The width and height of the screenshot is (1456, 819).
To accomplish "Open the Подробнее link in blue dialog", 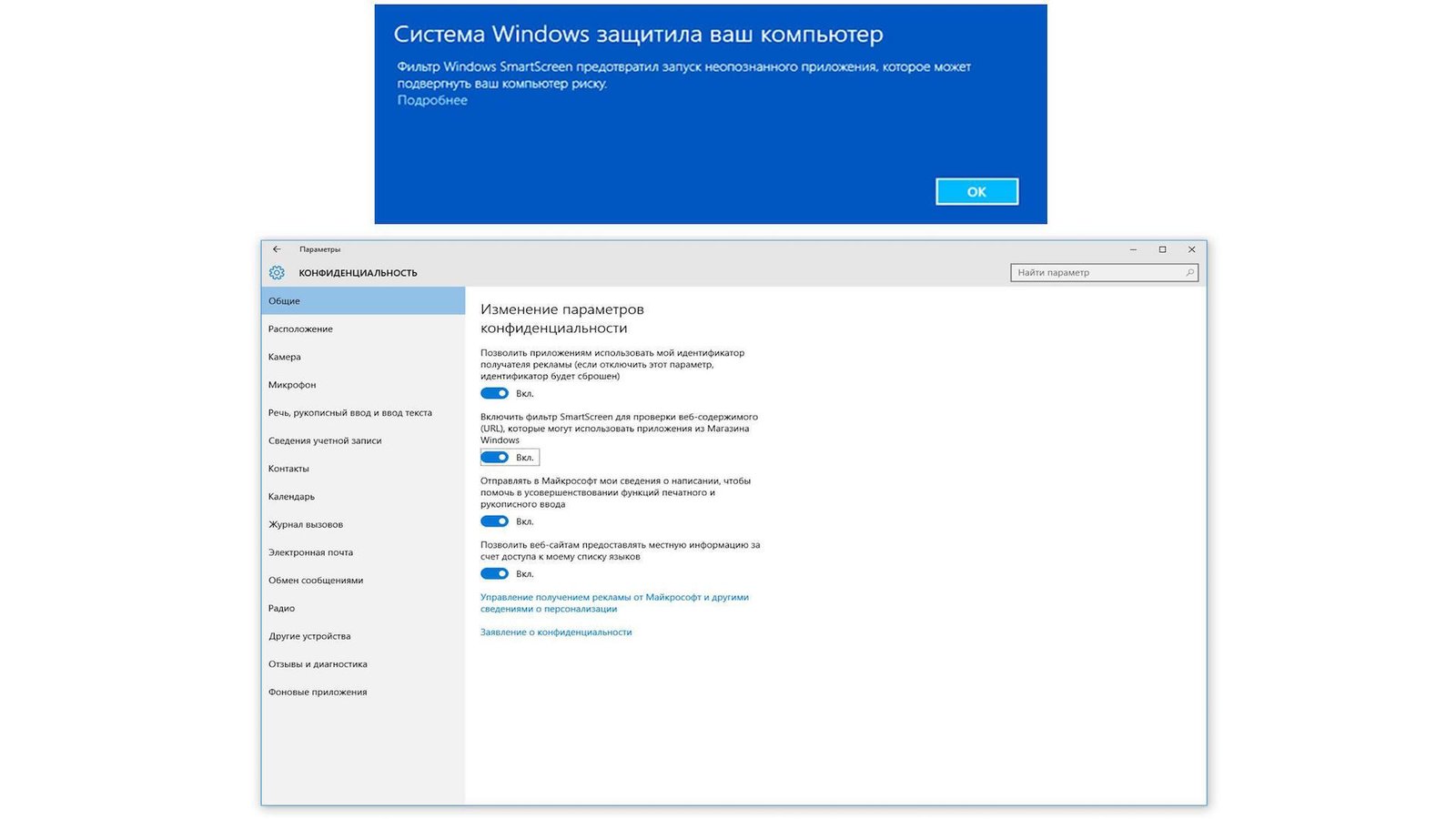I will point(432,100).
